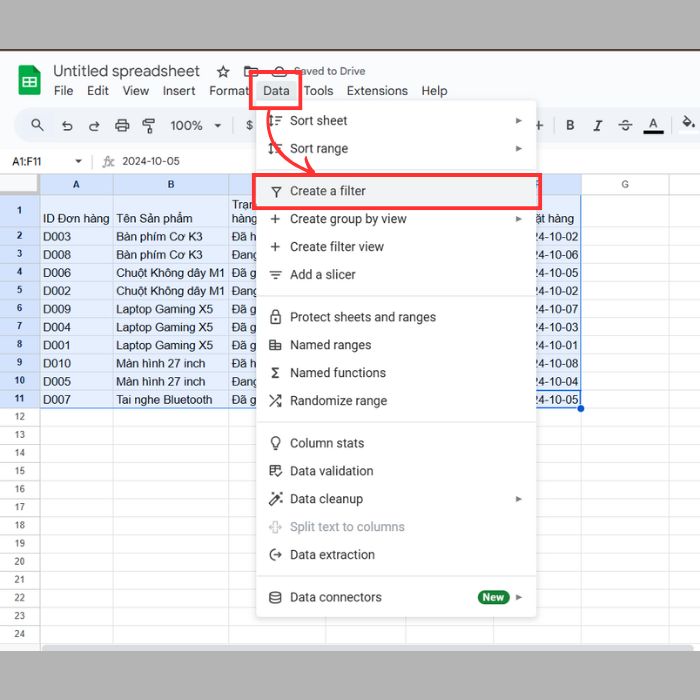The image size is (700, 700).
Task: Open the File menu
Action: [63, 91]
